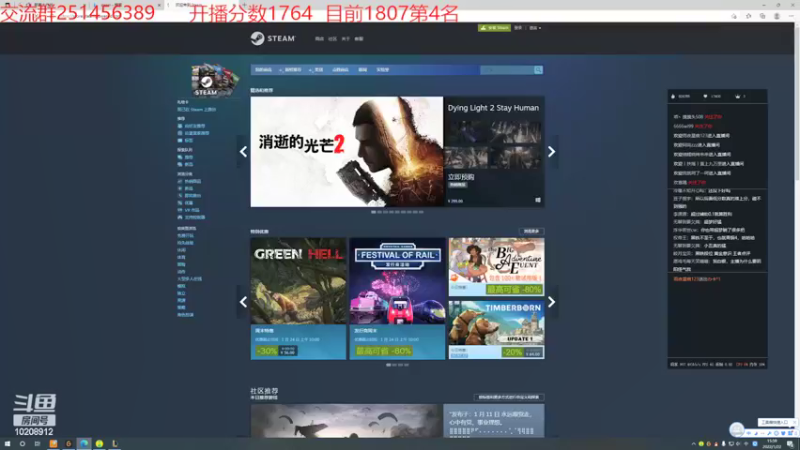Open community recommended game image at bottom
The image size is (800, 450).
pyautogui.click(x=346, y=420)
